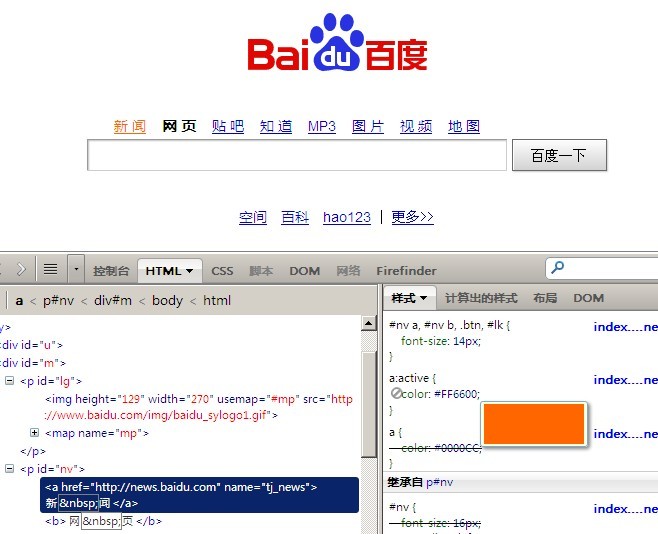Click p#nv link in 继承自 header
Image resolution: width=658 pixels, height=534 pixels.
click(439, 482)
